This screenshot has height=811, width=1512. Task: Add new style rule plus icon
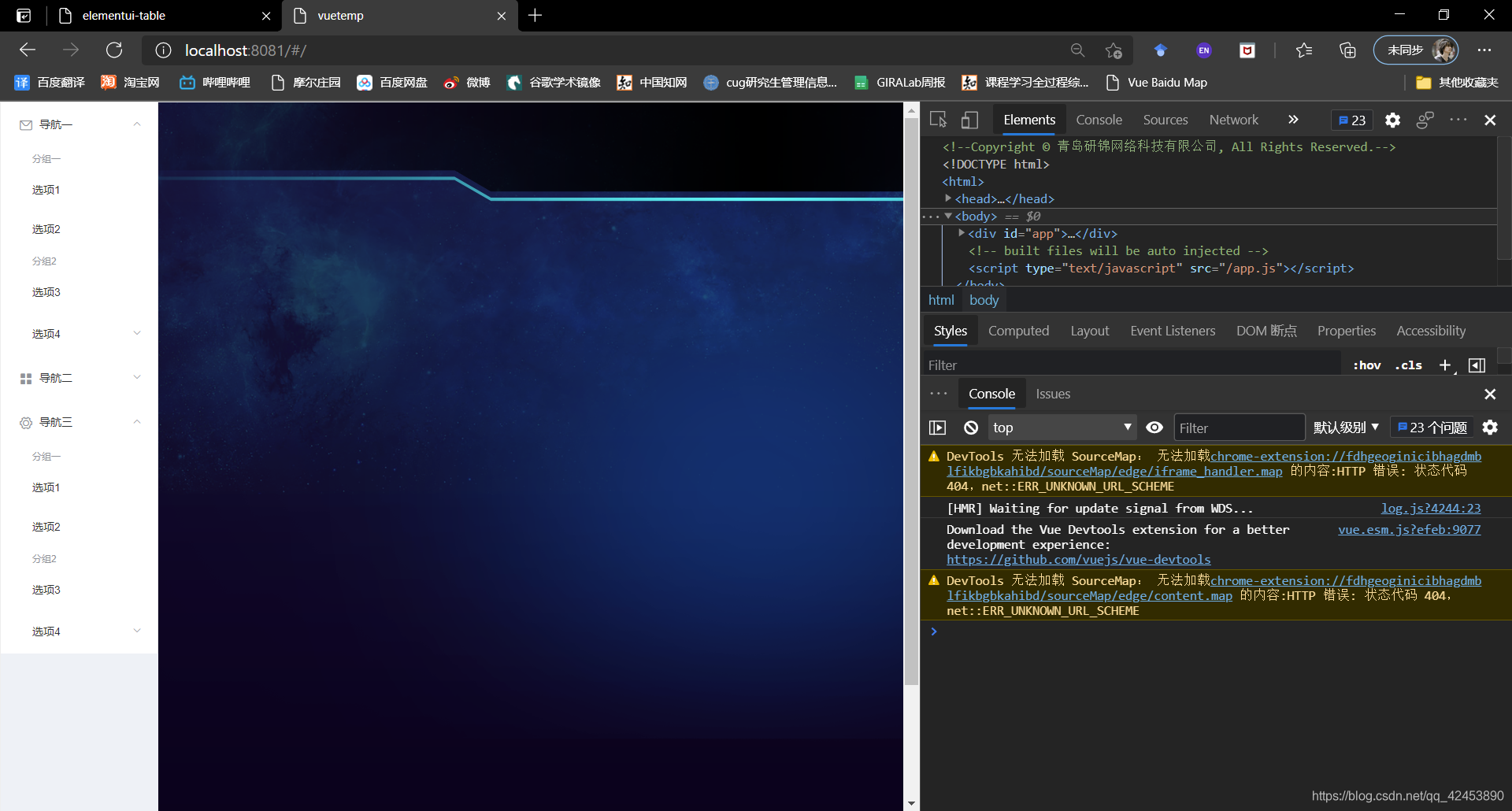coord(1445,365)
